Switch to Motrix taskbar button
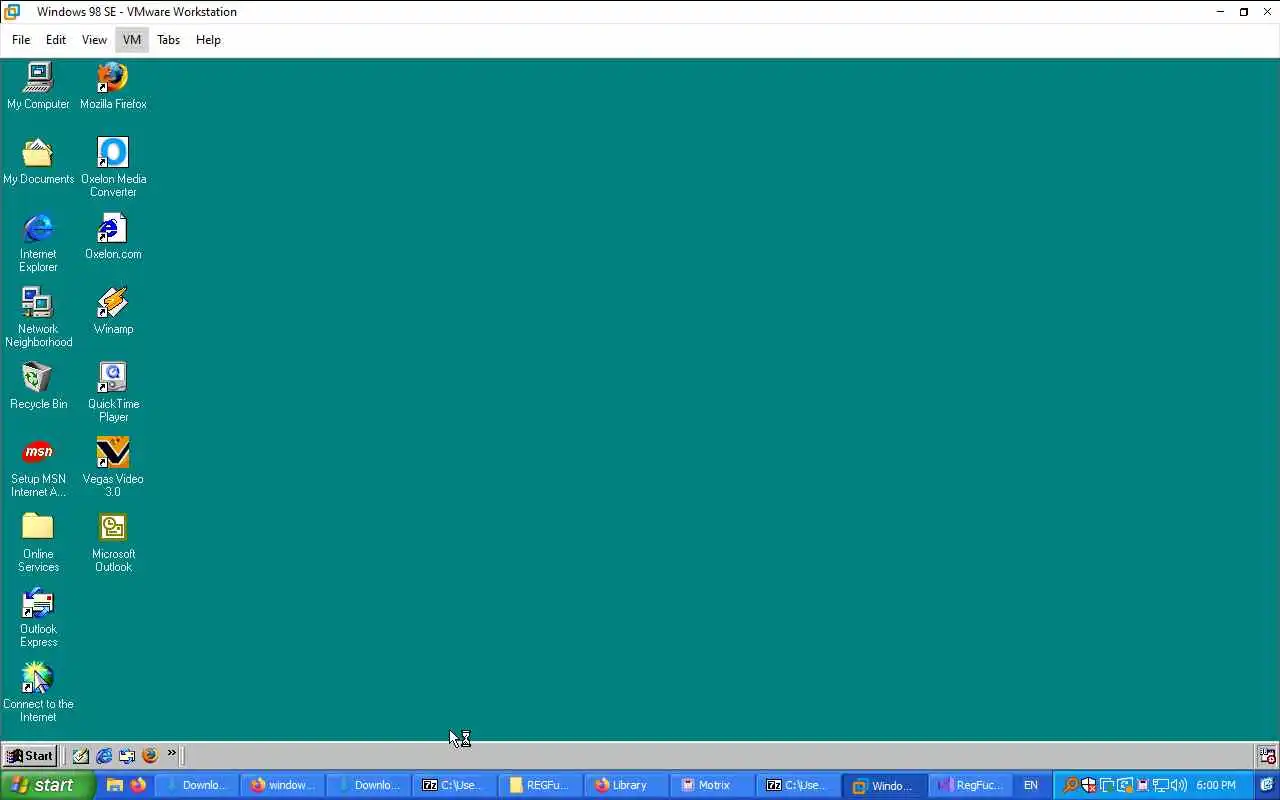The image size is (1280, 800). 712,785
